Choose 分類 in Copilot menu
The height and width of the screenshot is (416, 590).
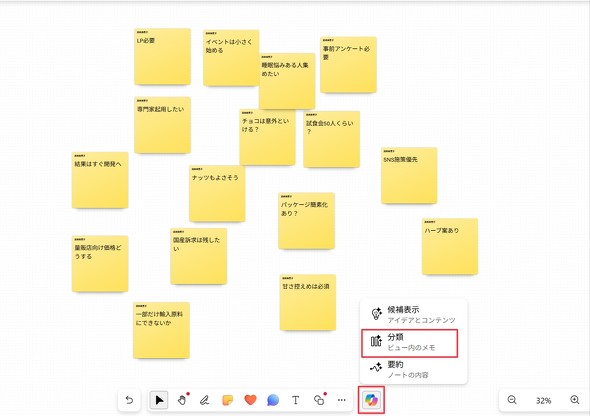point(410,342)
